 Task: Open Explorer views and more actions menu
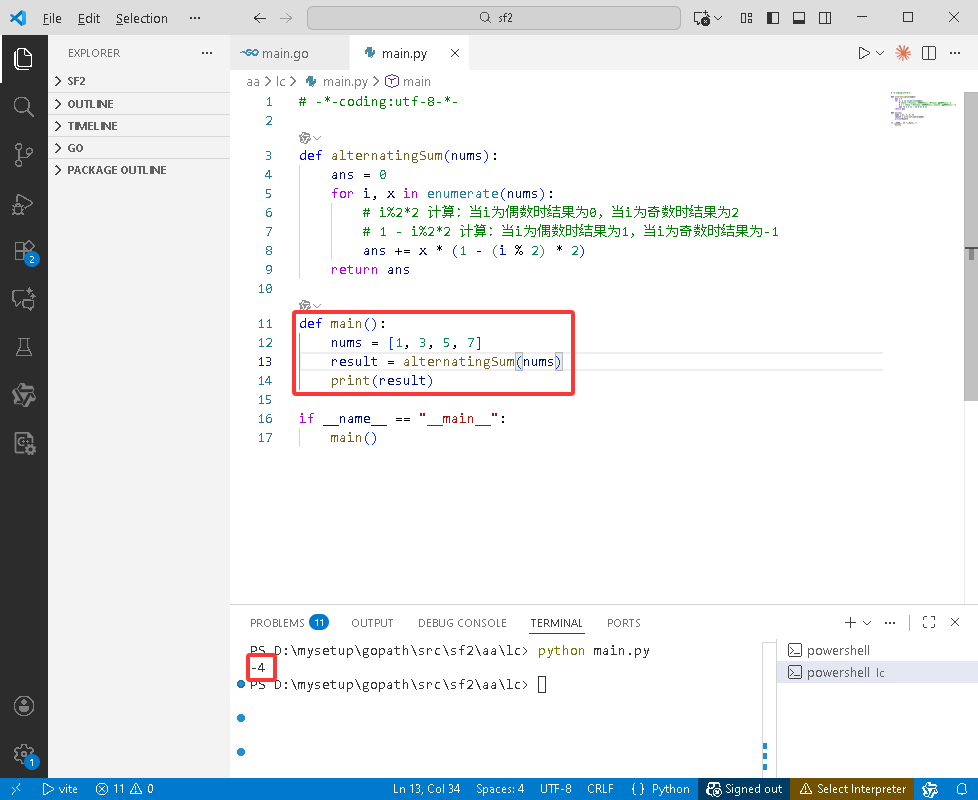[x=207, y=53]
